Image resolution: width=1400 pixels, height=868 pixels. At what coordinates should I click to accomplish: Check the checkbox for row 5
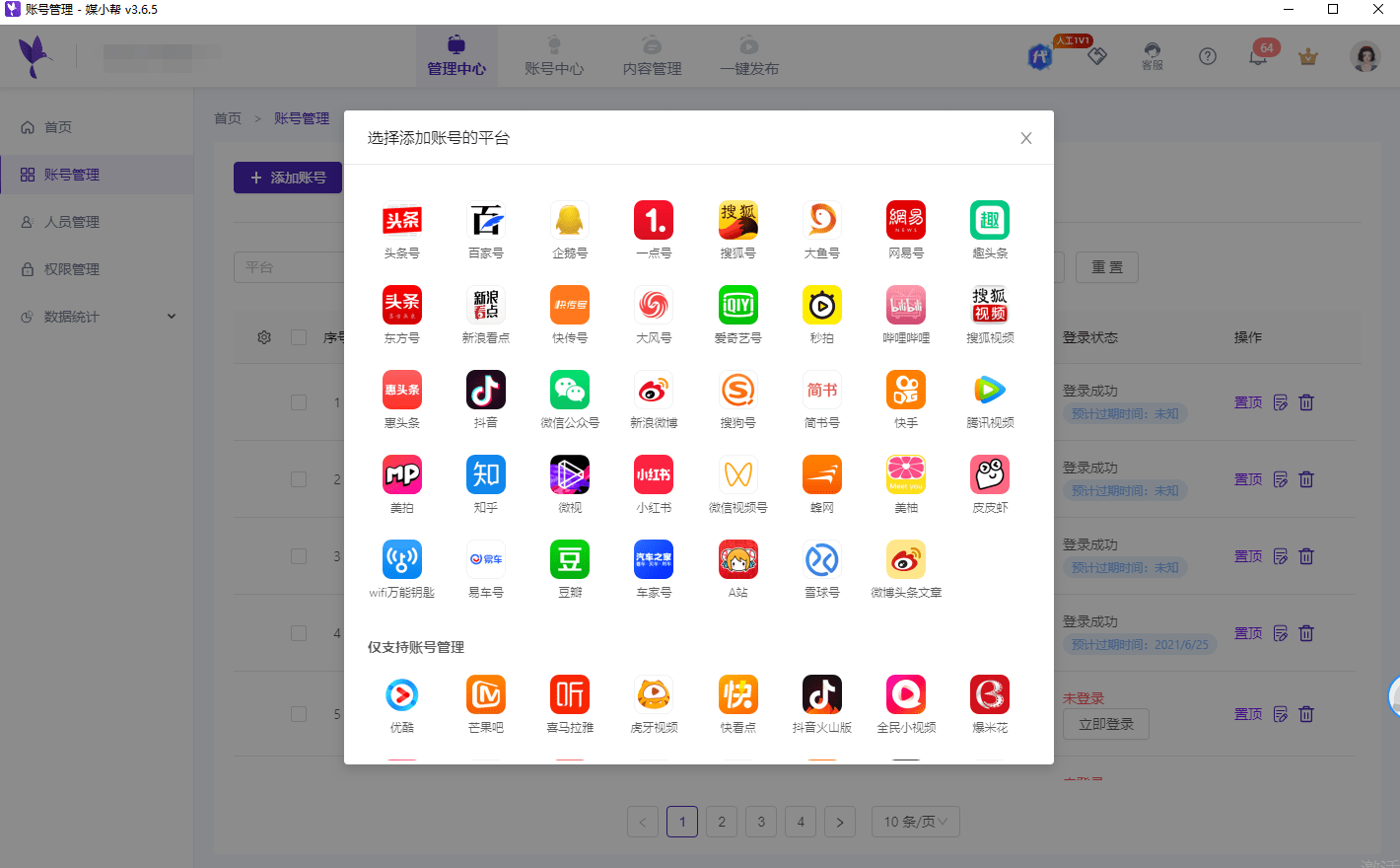tap(299, 714)
